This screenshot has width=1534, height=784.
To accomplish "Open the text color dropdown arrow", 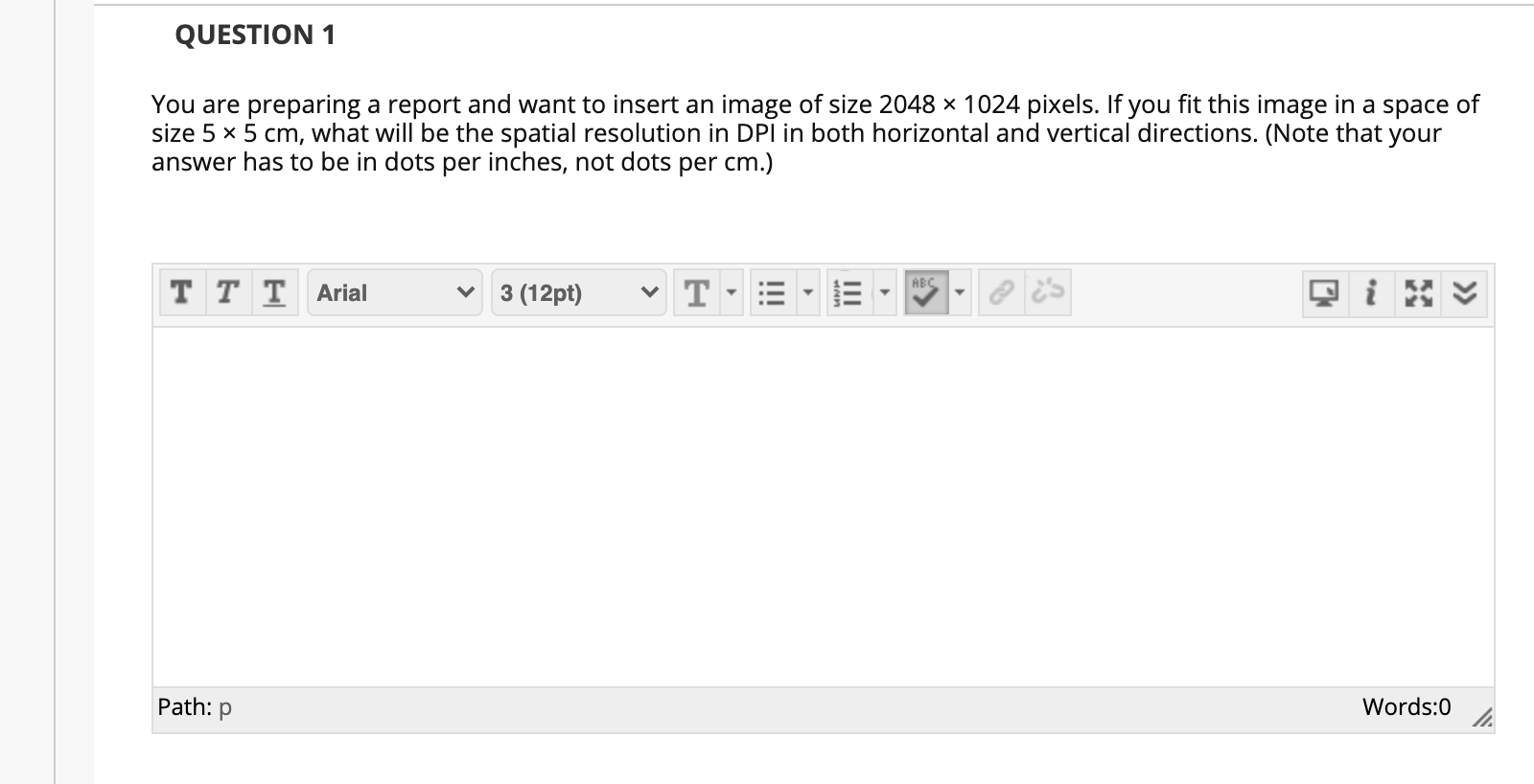I will [x=732, y=292].
